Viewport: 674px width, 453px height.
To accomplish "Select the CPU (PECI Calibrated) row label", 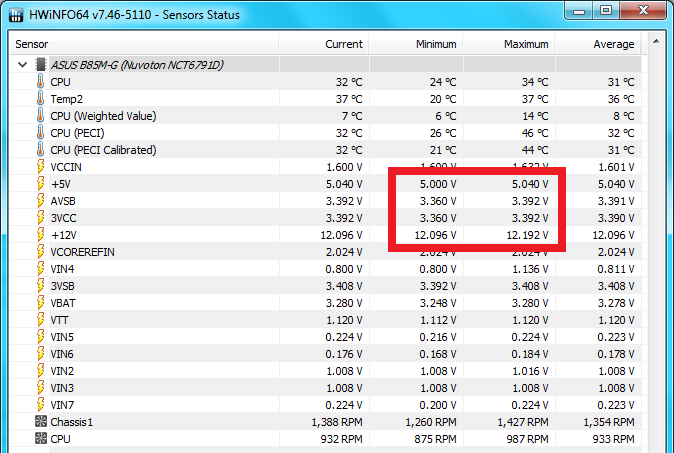I will [103, 150].
